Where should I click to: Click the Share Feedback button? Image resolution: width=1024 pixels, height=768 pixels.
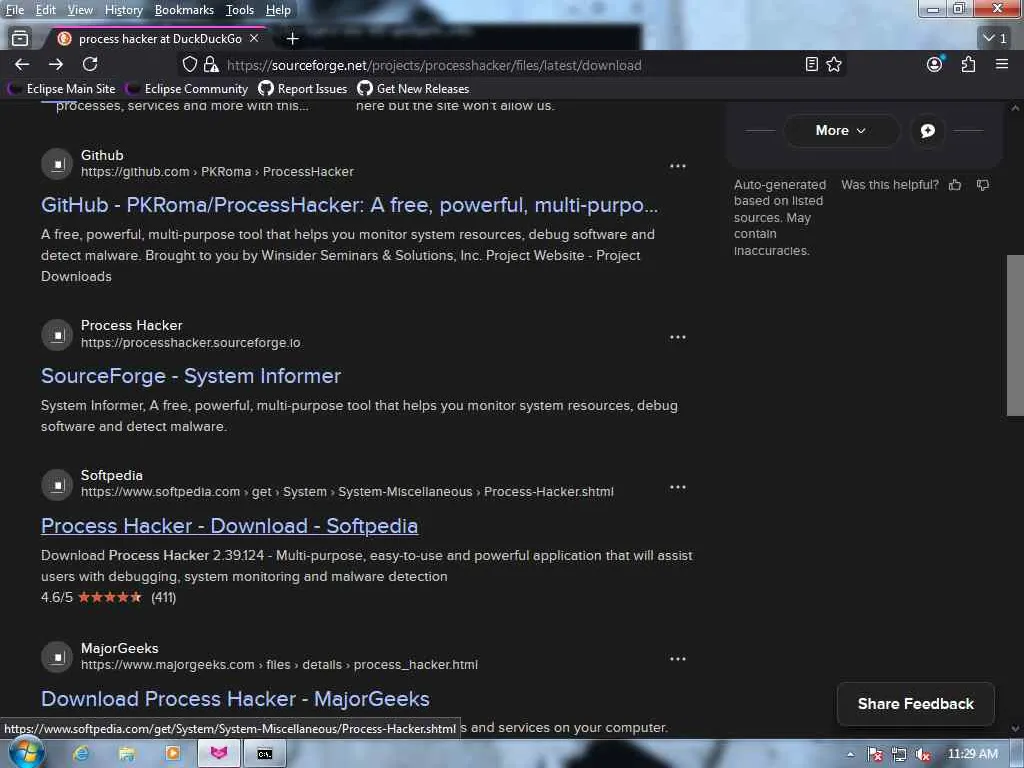[916, 704]
